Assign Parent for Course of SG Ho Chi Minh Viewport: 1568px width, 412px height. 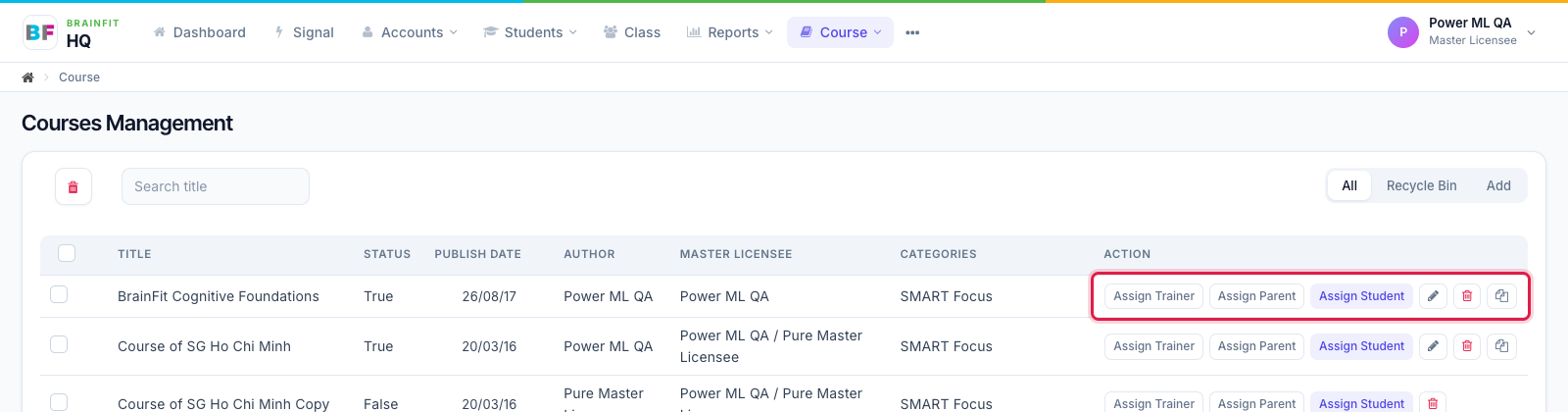point(1256,346)
